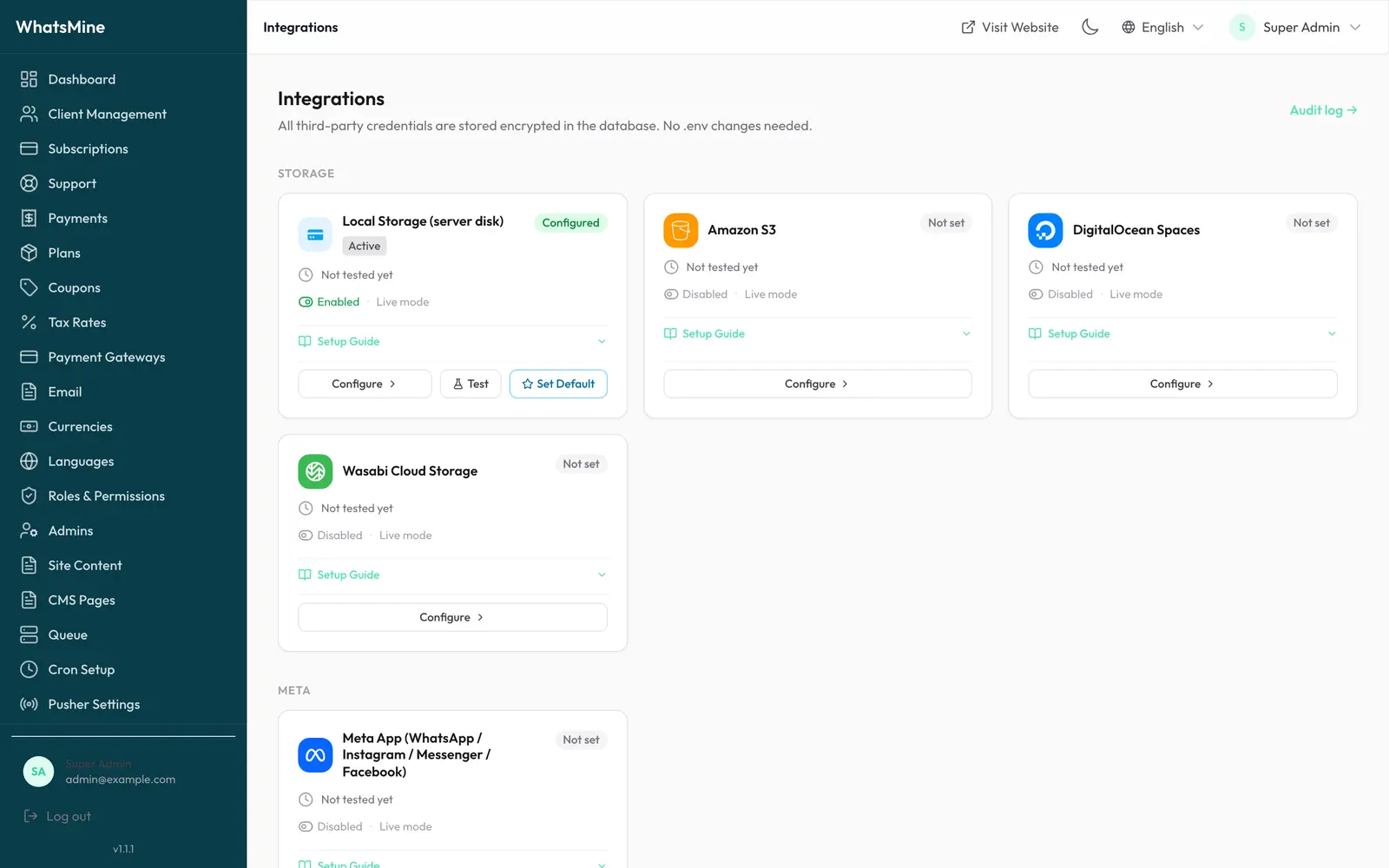
Task: Go to Payment Gateways page
Action: tap(123, 357)
